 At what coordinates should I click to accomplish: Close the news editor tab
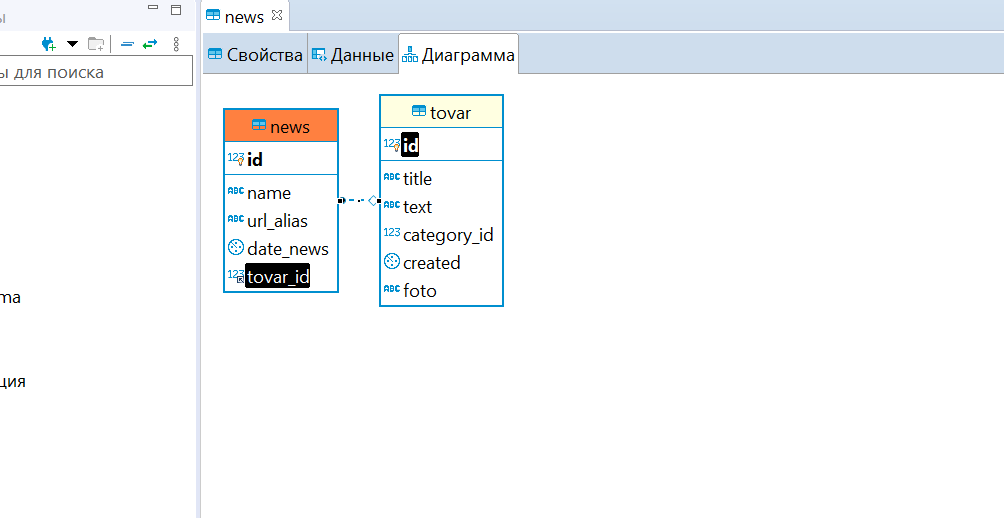point(277,15)
